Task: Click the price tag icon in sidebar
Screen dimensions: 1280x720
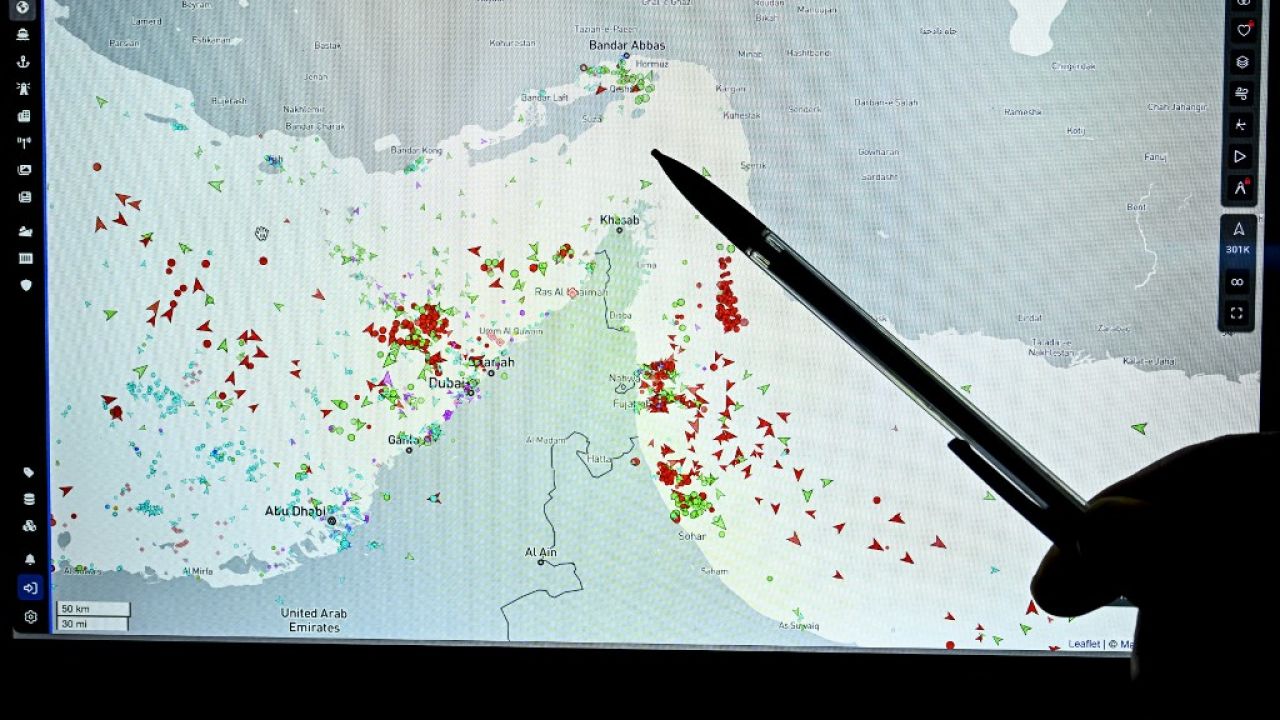Action: [28, 473]
